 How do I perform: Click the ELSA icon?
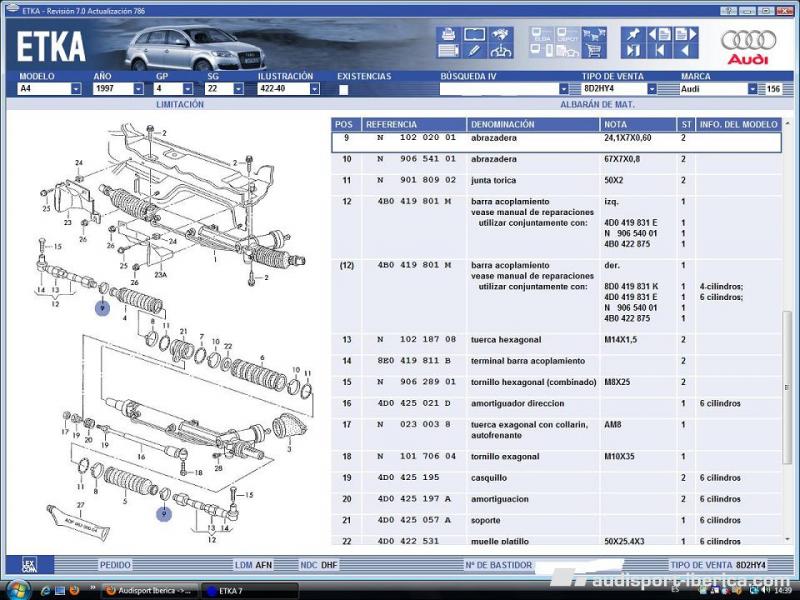[x=541, y=35]
